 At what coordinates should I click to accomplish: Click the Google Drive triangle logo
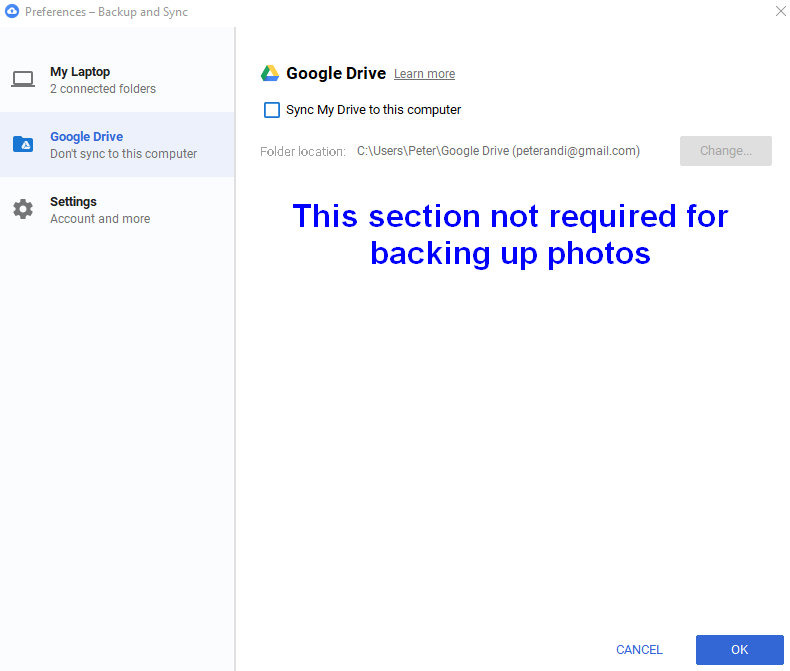point(270,74)
